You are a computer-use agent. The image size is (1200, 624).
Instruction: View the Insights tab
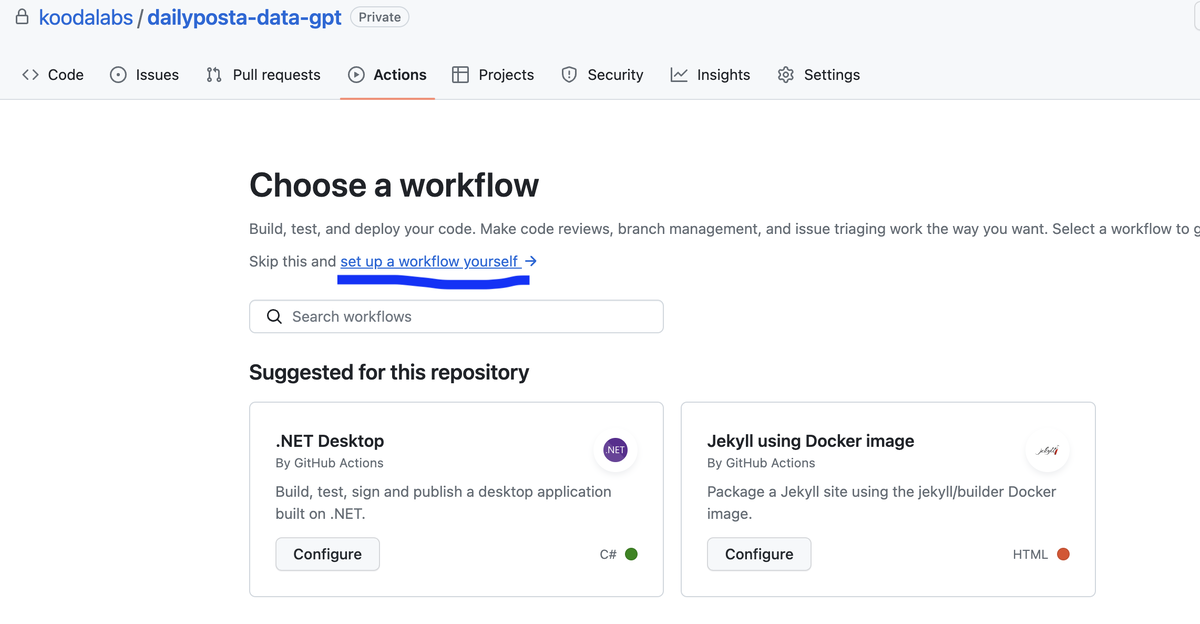[710, 75]
